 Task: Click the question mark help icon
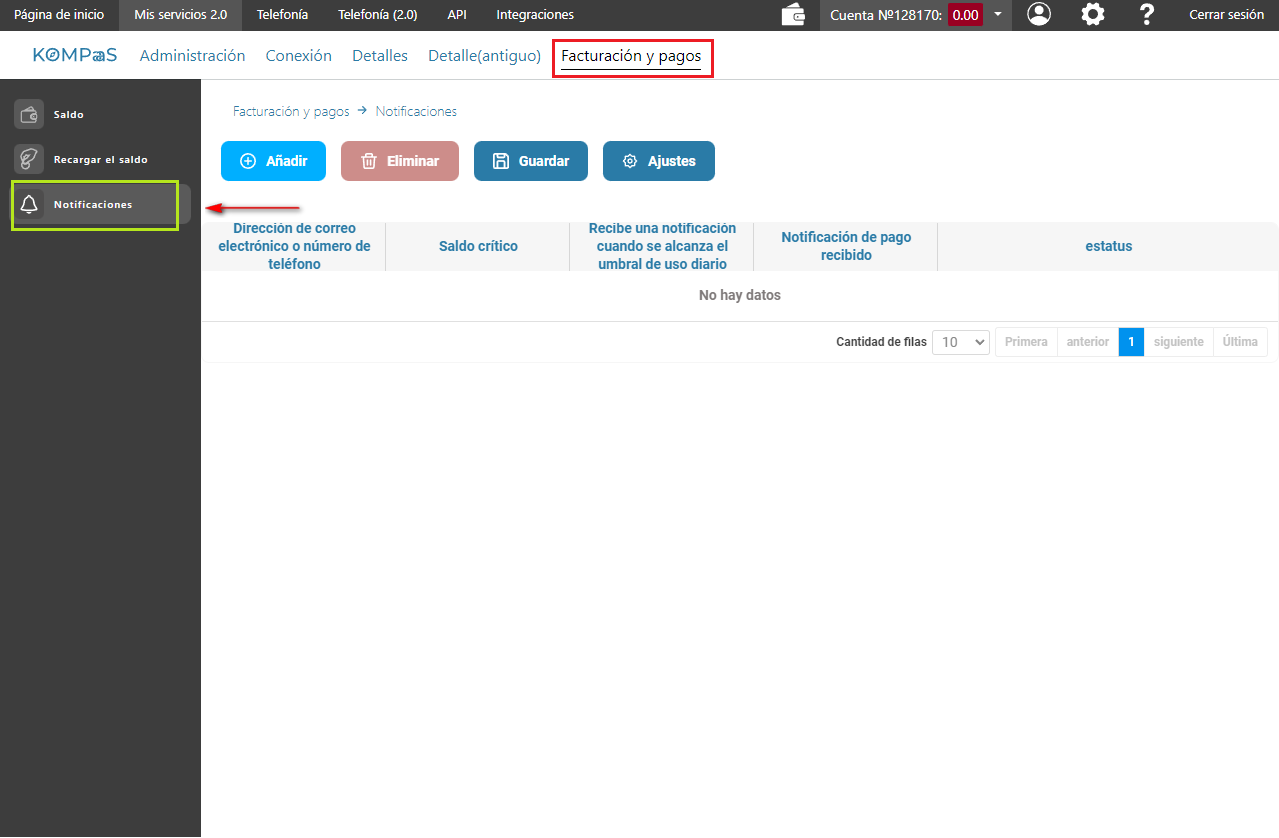1147,14
